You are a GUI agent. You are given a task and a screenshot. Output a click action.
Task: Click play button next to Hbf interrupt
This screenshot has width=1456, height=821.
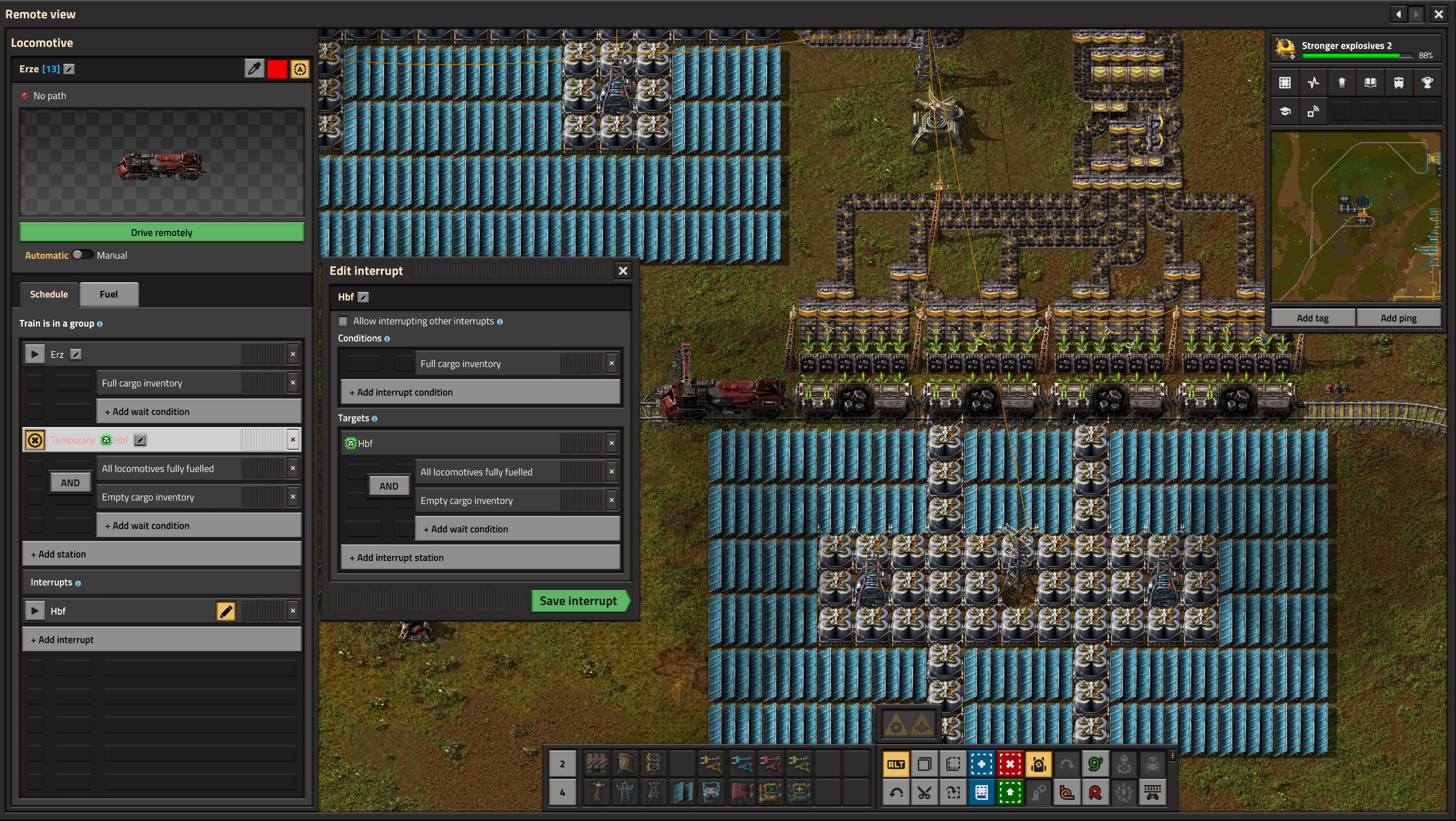tap(35, 611)
